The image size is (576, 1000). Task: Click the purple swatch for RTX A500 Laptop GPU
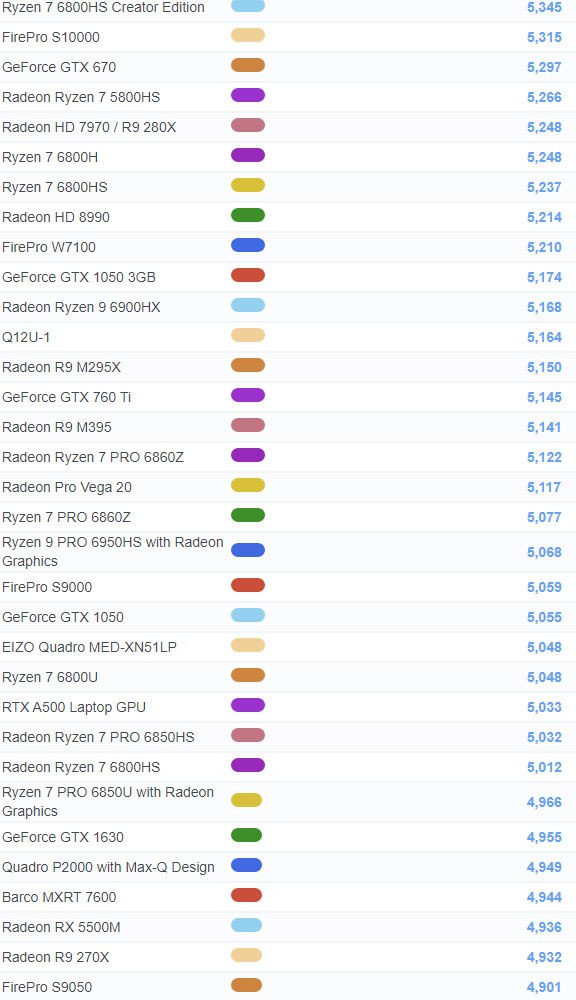coord(247,705)
